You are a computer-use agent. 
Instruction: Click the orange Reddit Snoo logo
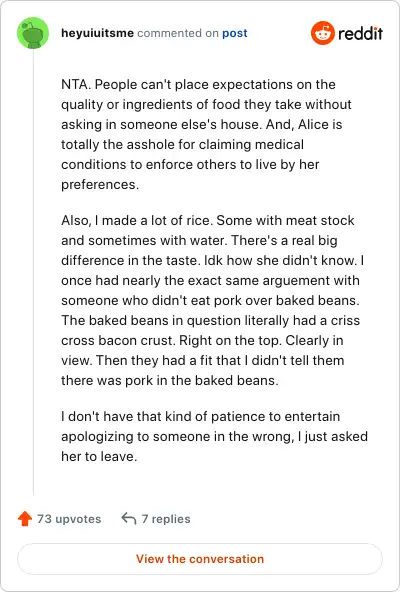pos(323,33)
